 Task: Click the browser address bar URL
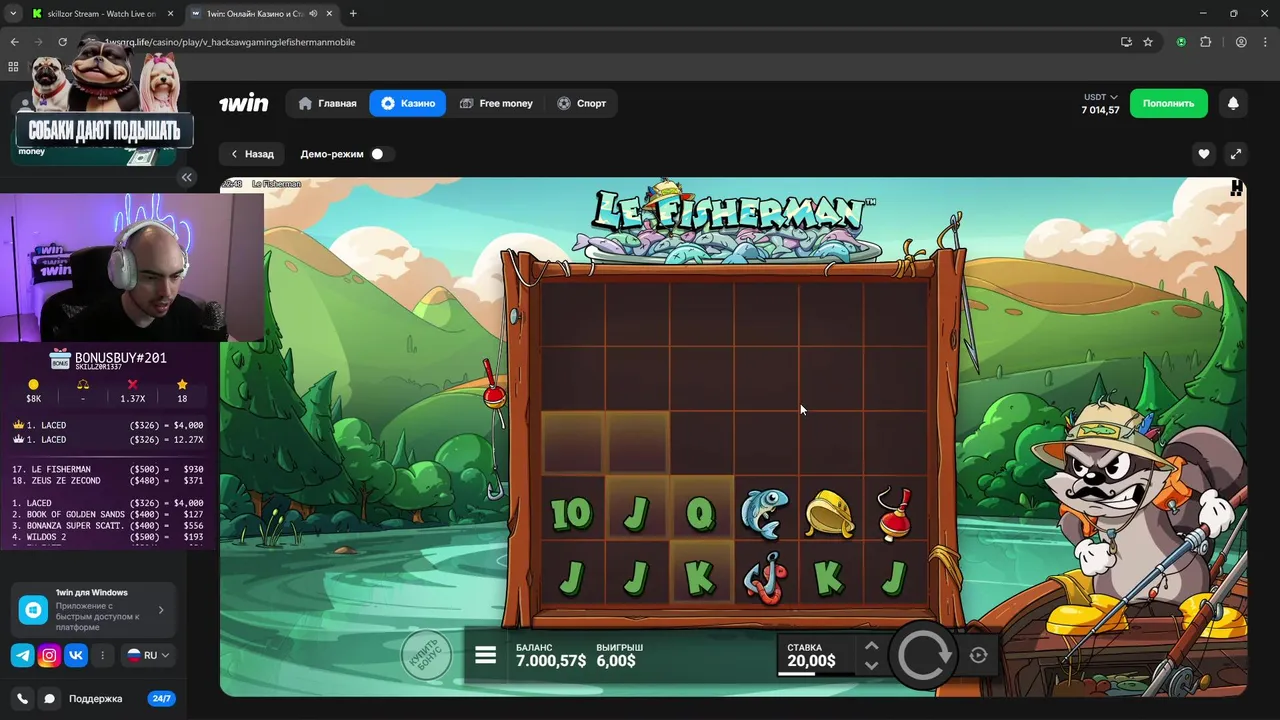point(230,42)
